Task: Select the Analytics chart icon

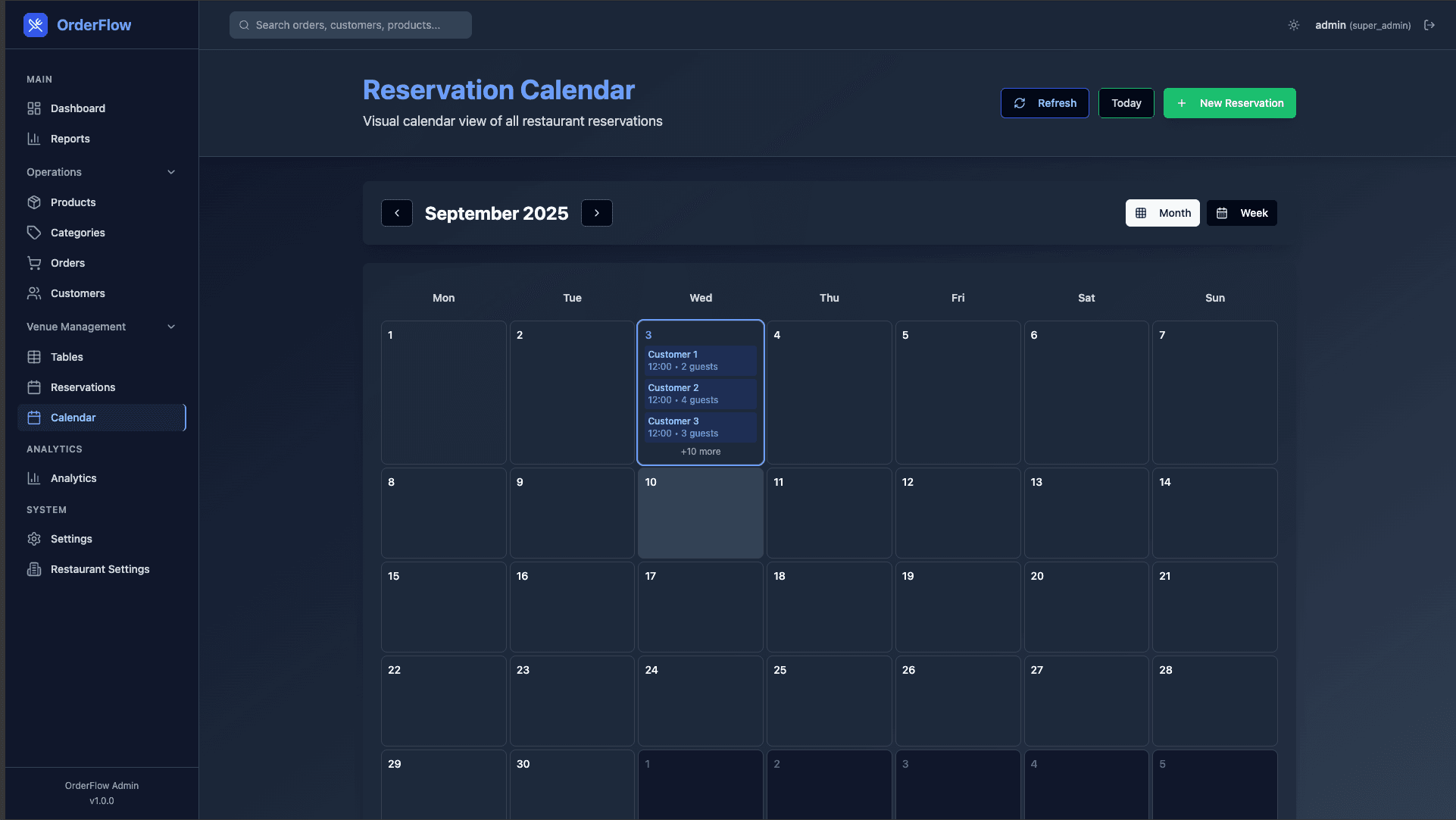Action: [35, 478]
